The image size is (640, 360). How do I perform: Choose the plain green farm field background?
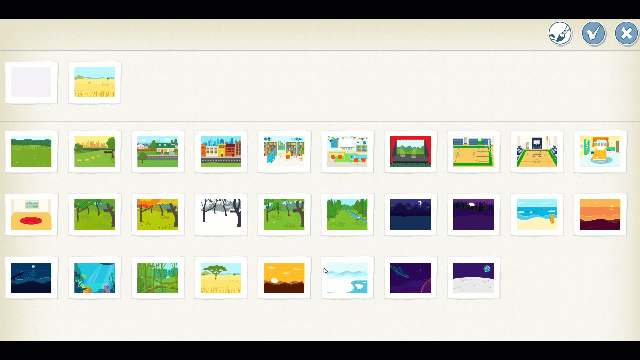click(31, 151)
